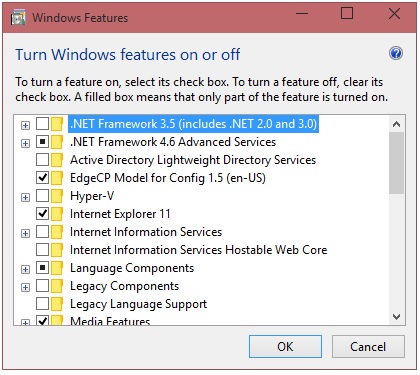The width and height of the screenshot is (420, 375).
Task: Click the Windows Features title bar icon
Action: (x=18, y=17)
